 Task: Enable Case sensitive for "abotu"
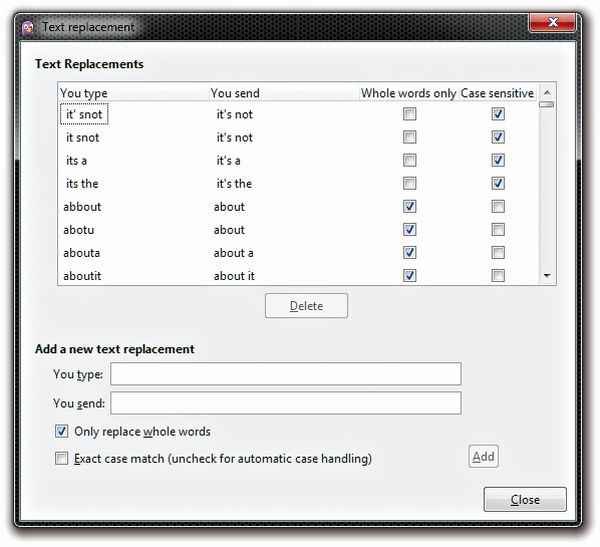point(498,230)
